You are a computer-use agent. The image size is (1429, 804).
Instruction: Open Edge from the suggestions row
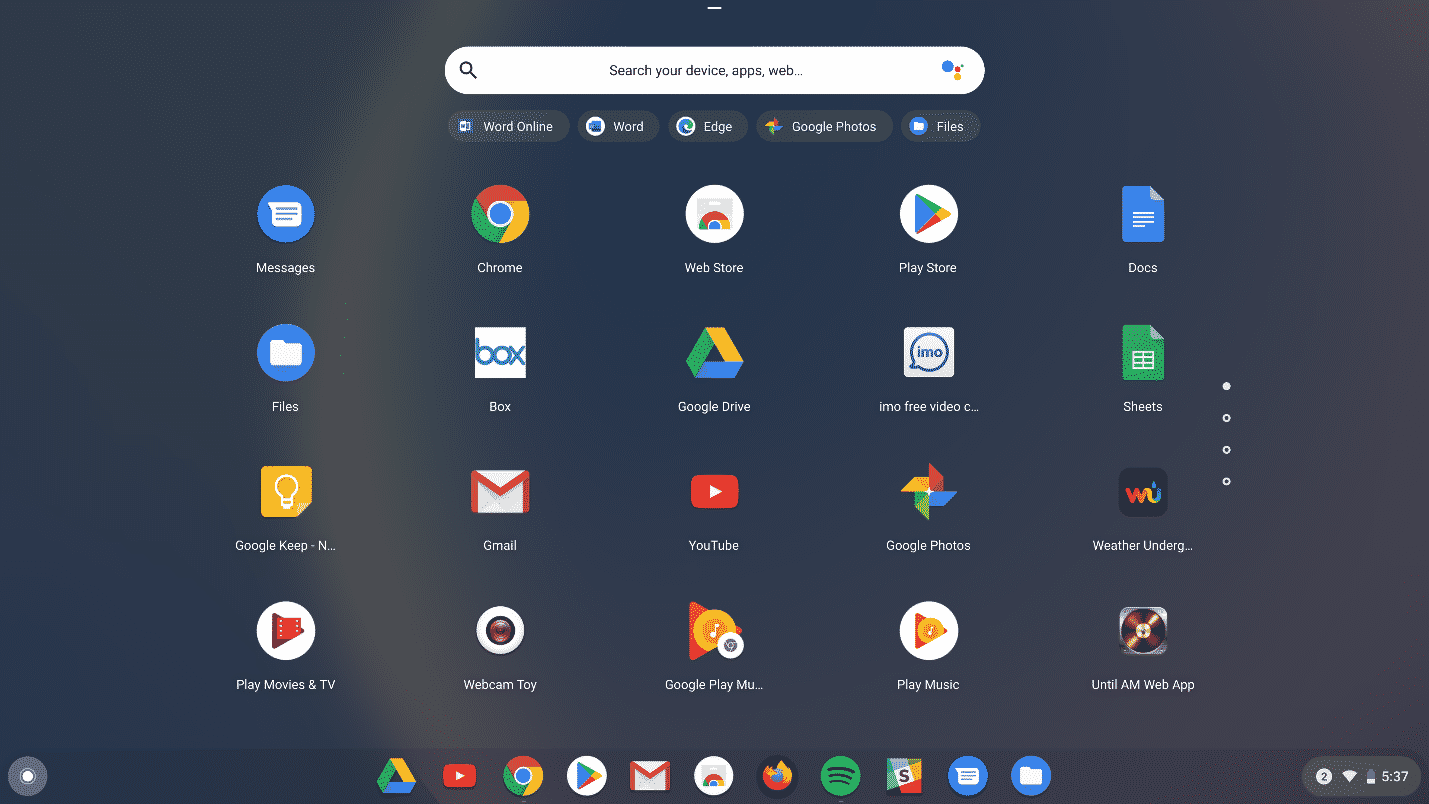pos(708,126)
